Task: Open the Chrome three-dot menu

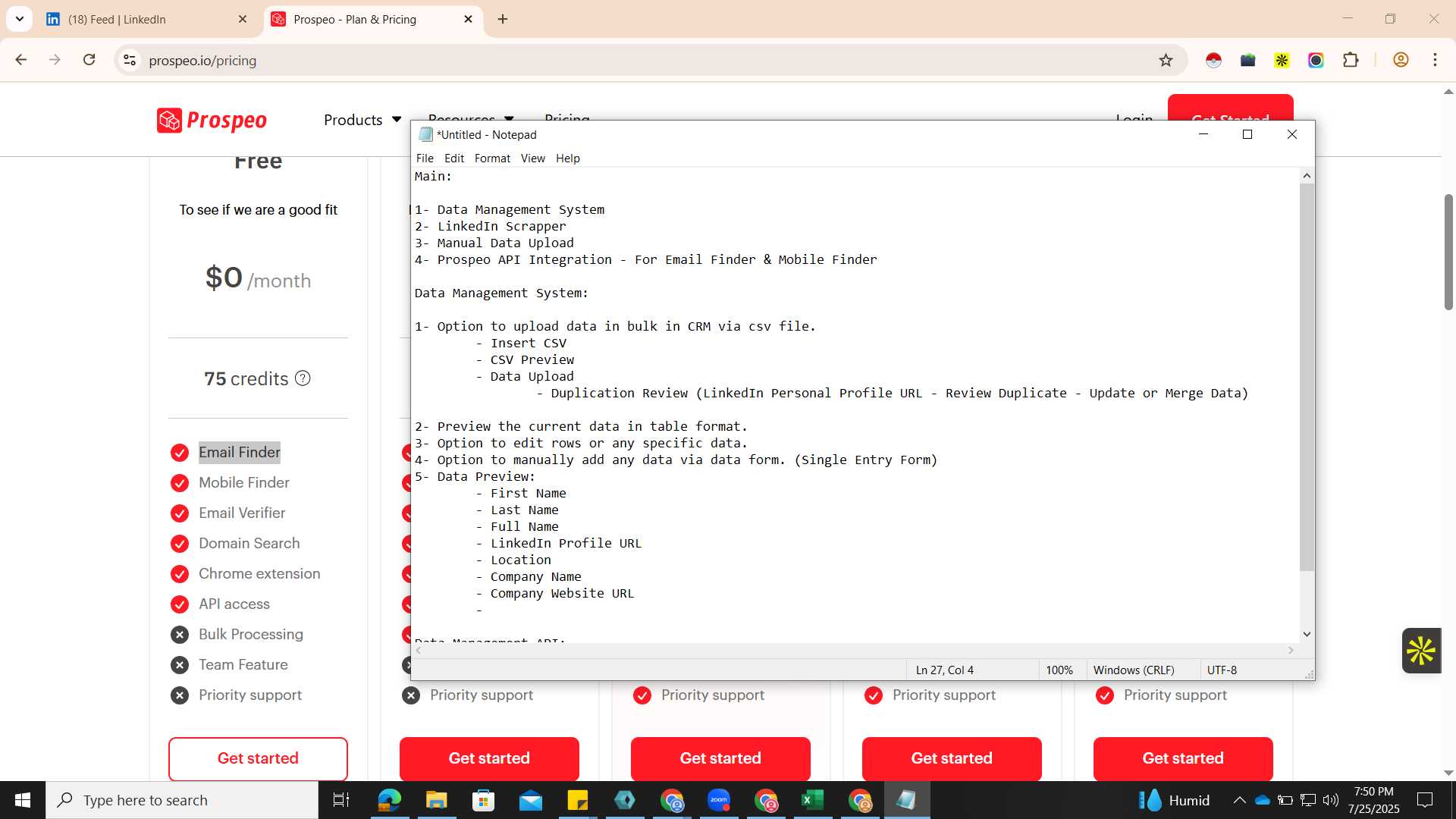Action: pyautogui.click(x=1435, y=60)
